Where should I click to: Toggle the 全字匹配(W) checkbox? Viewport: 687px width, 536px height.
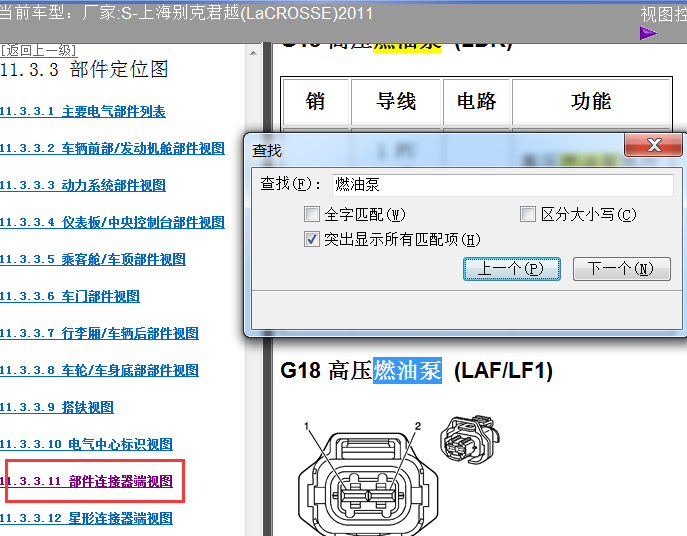312,214
